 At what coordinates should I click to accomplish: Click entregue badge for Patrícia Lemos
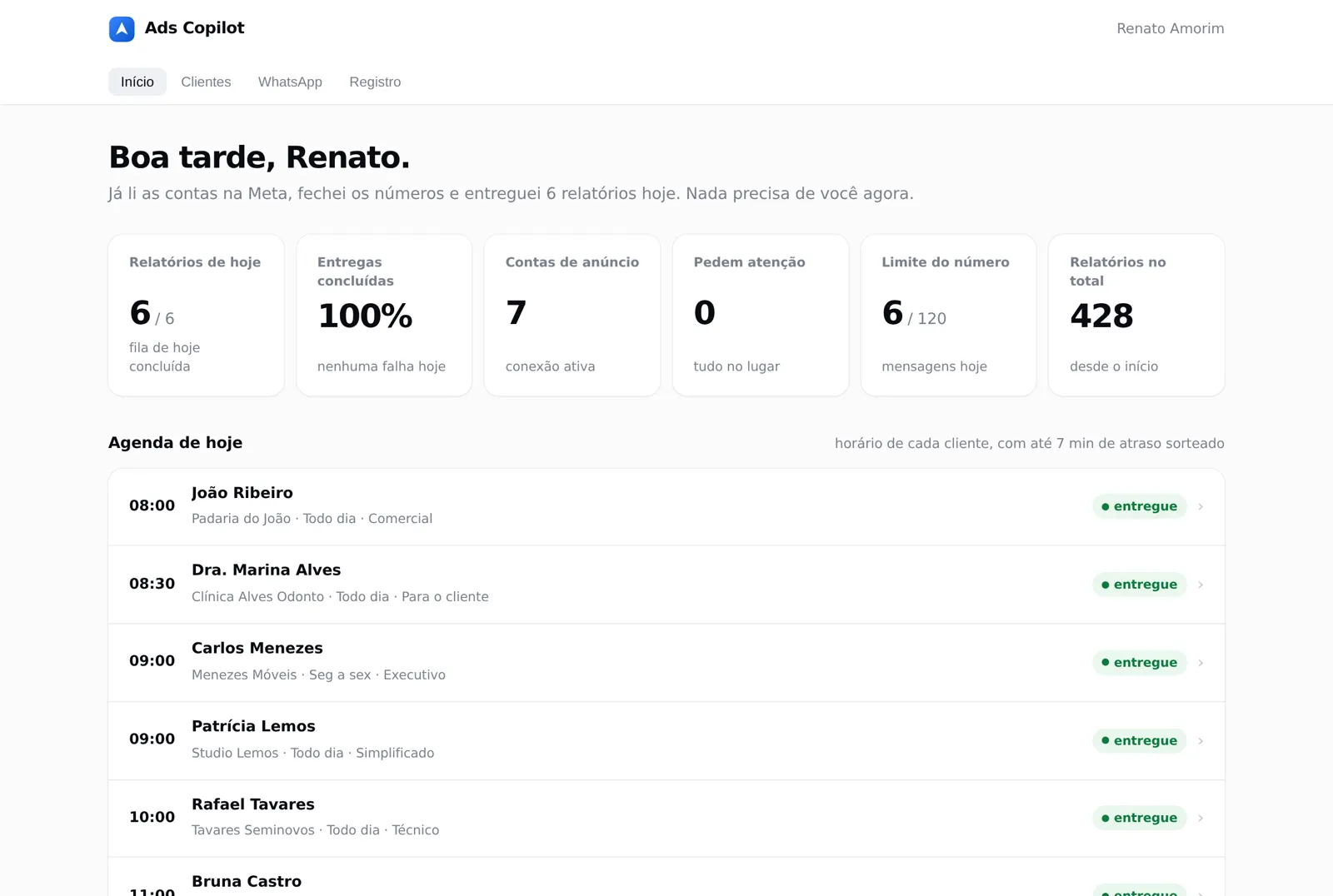pyautogui.click(x=1140, y=741)
